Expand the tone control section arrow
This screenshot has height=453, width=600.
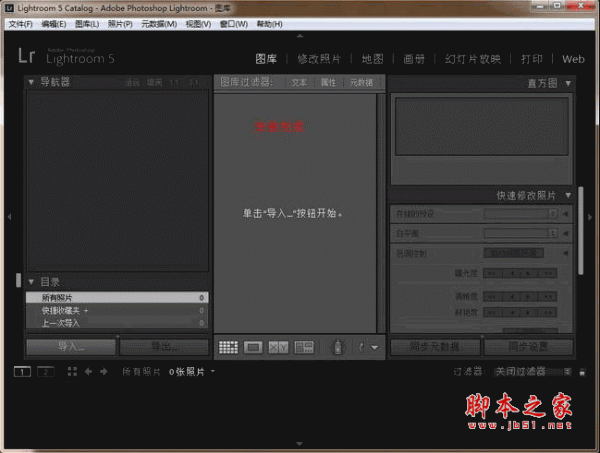pyautogui.click(x=566, y=253)
